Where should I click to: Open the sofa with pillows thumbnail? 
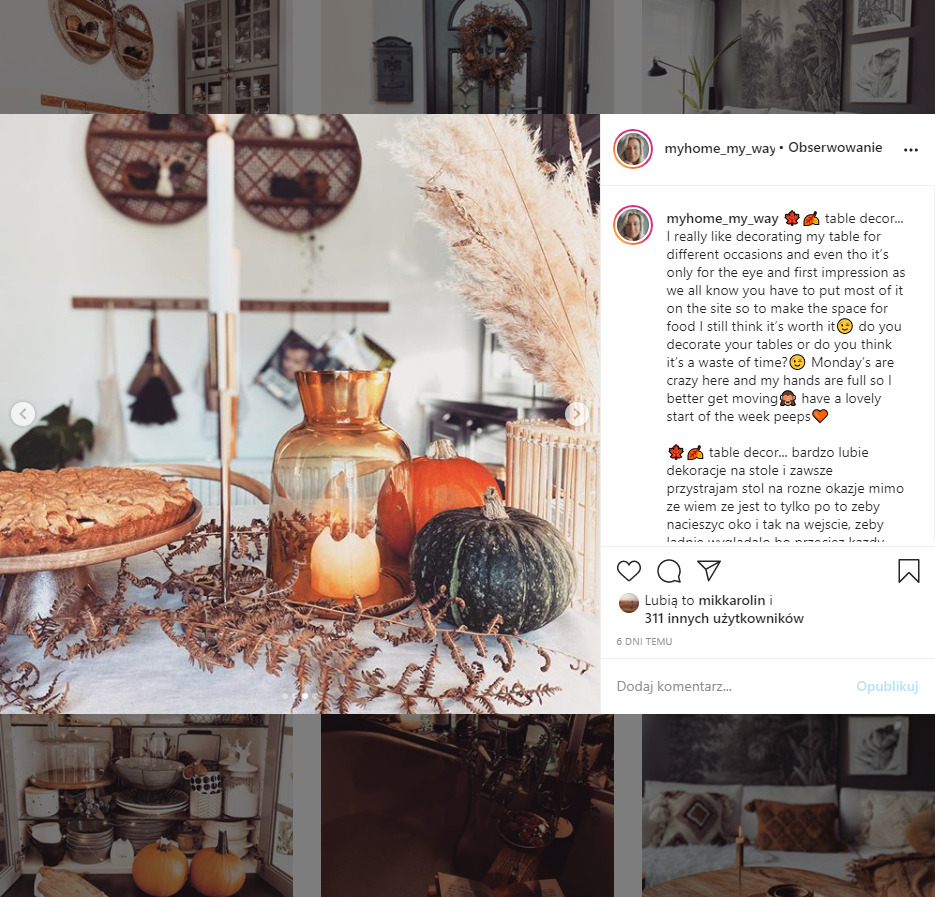click(788, 806)
